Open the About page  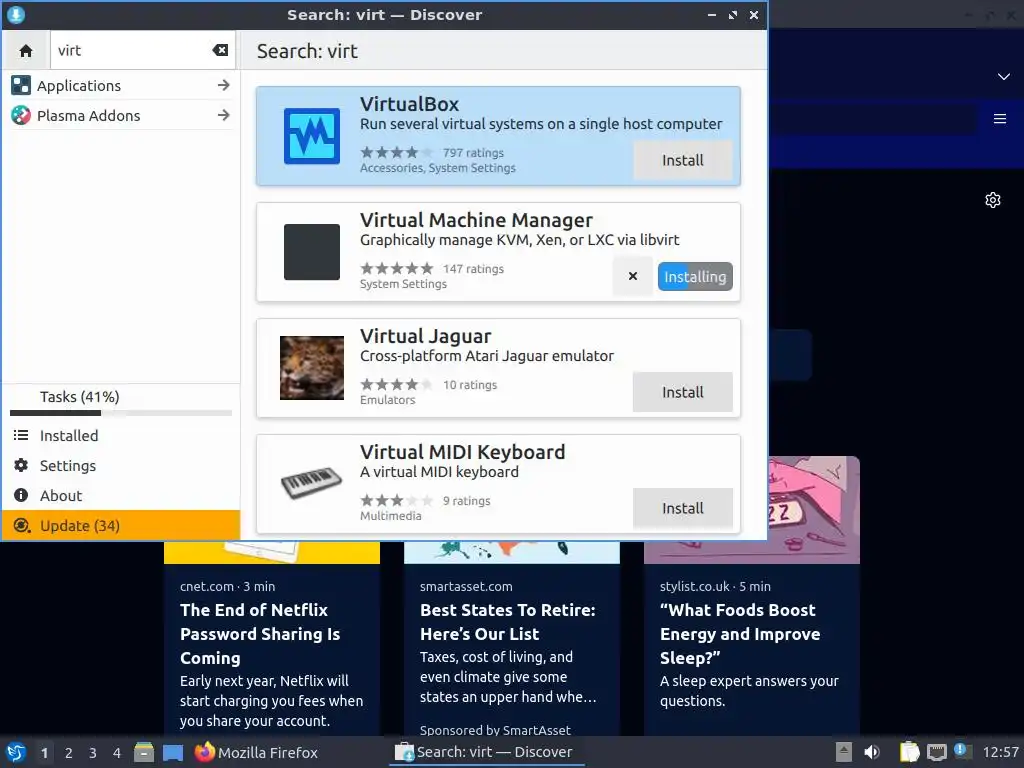(121, 496)
